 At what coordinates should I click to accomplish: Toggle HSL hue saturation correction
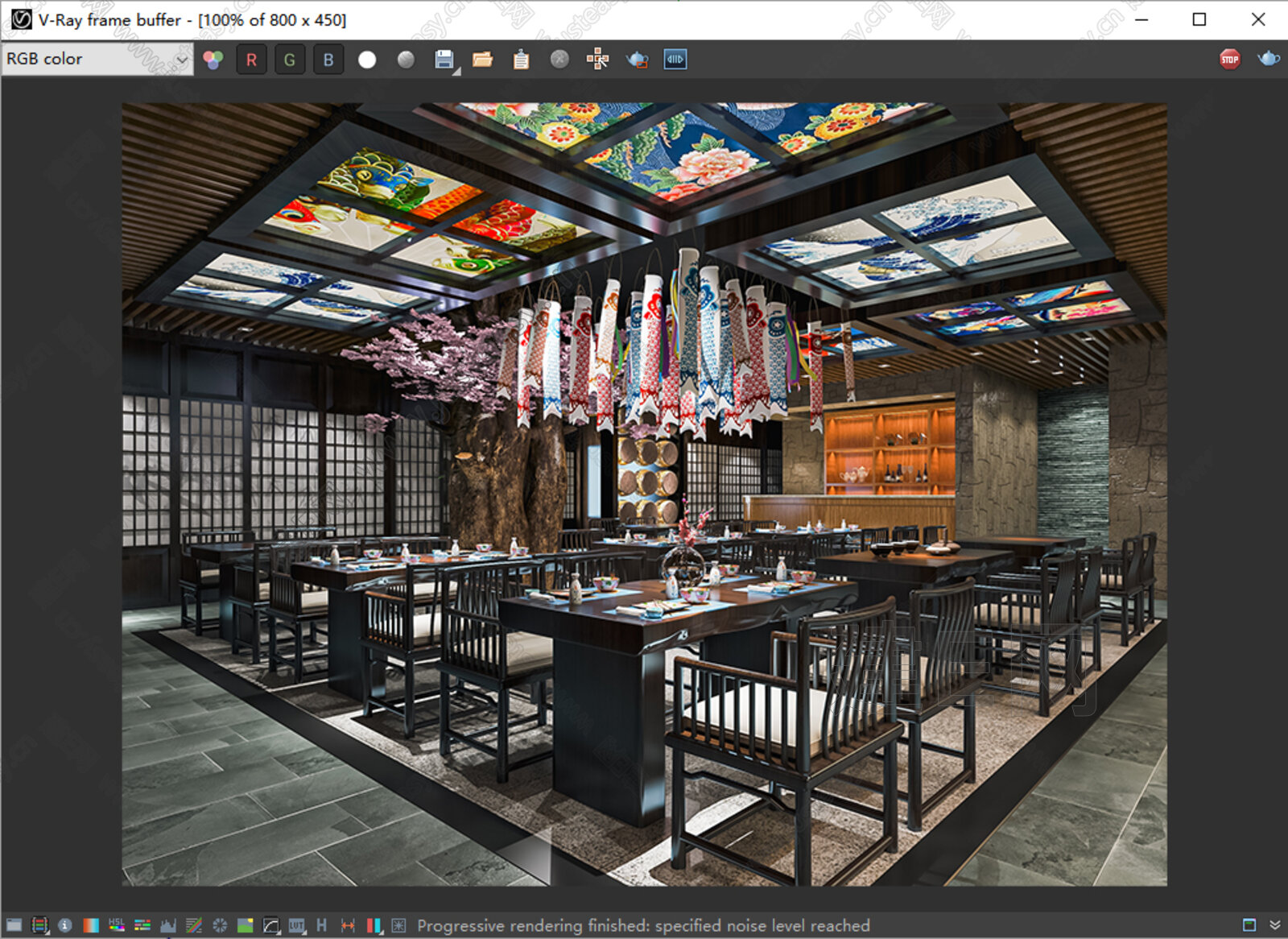coord(117,925)
